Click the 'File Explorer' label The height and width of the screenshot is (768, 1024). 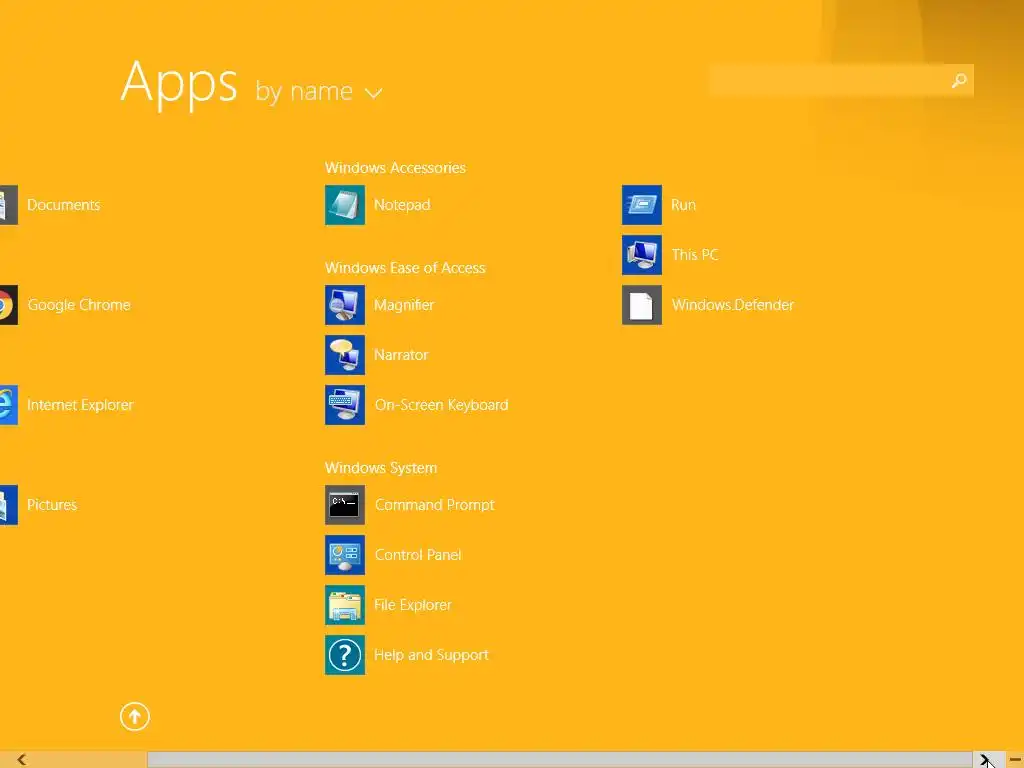[413, 605]
